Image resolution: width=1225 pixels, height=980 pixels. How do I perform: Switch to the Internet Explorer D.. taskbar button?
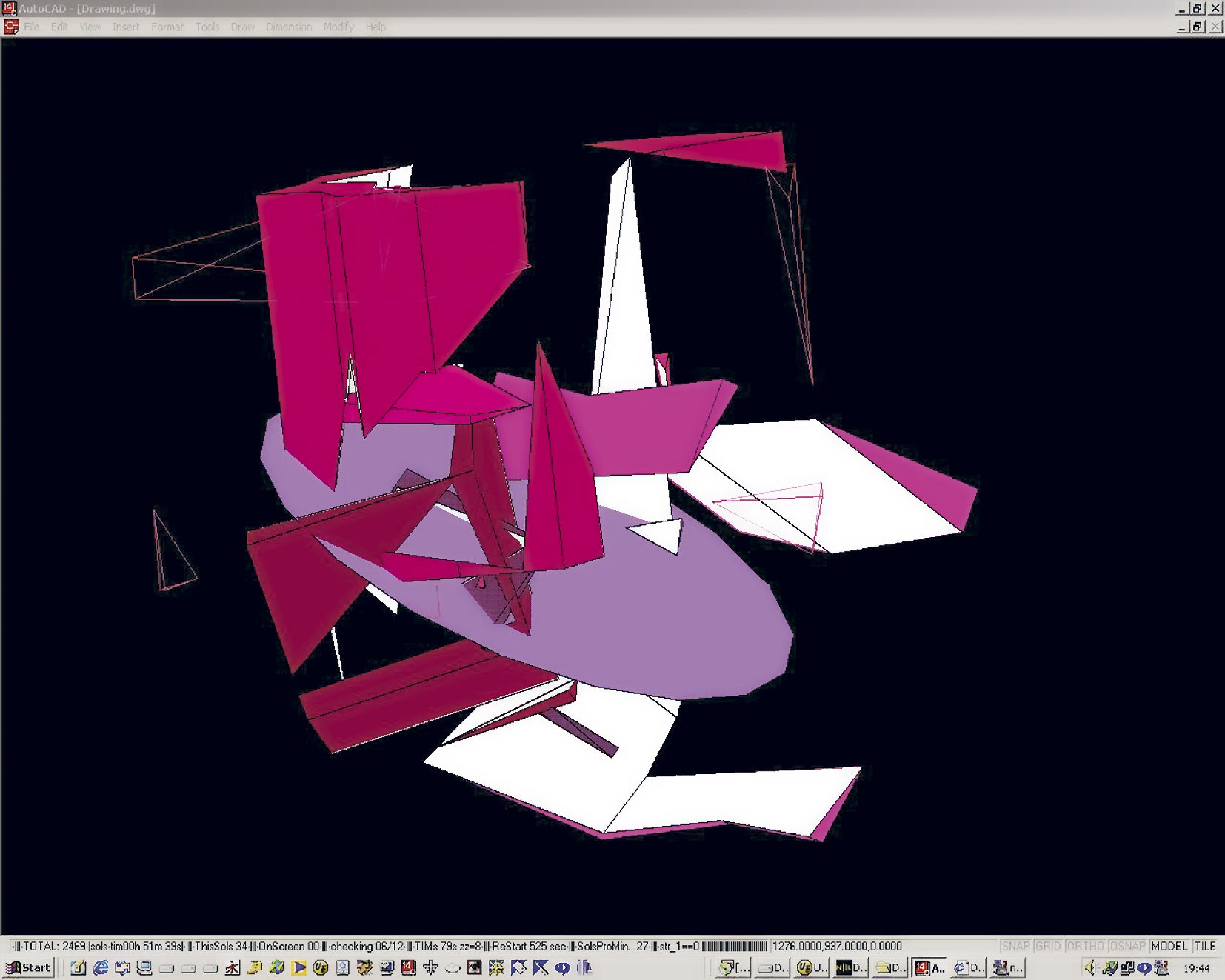click(968, 967)
